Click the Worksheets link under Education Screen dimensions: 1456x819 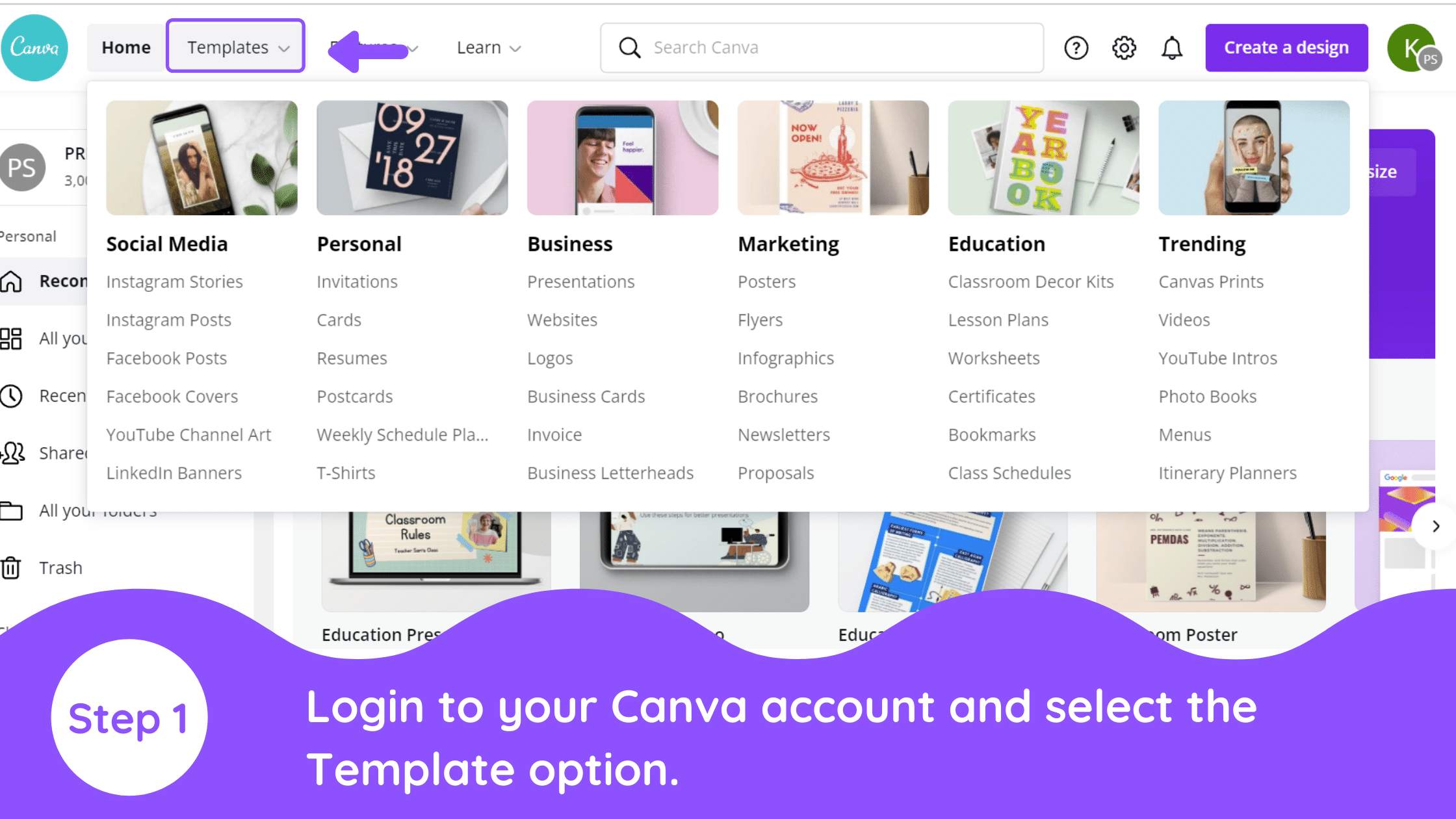pyautogui.click(x=994, y=358)
